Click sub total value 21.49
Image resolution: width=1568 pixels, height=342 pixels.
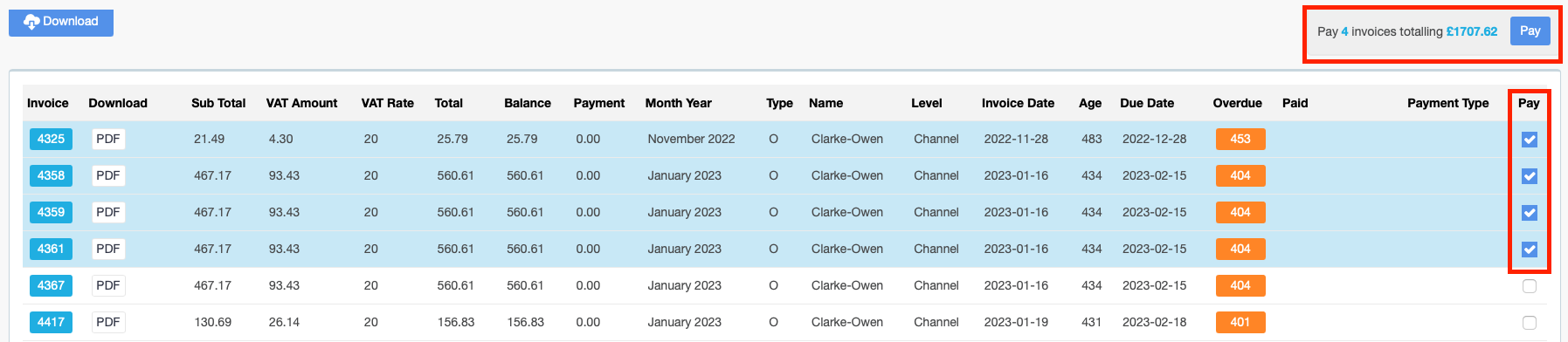(209, 139)
